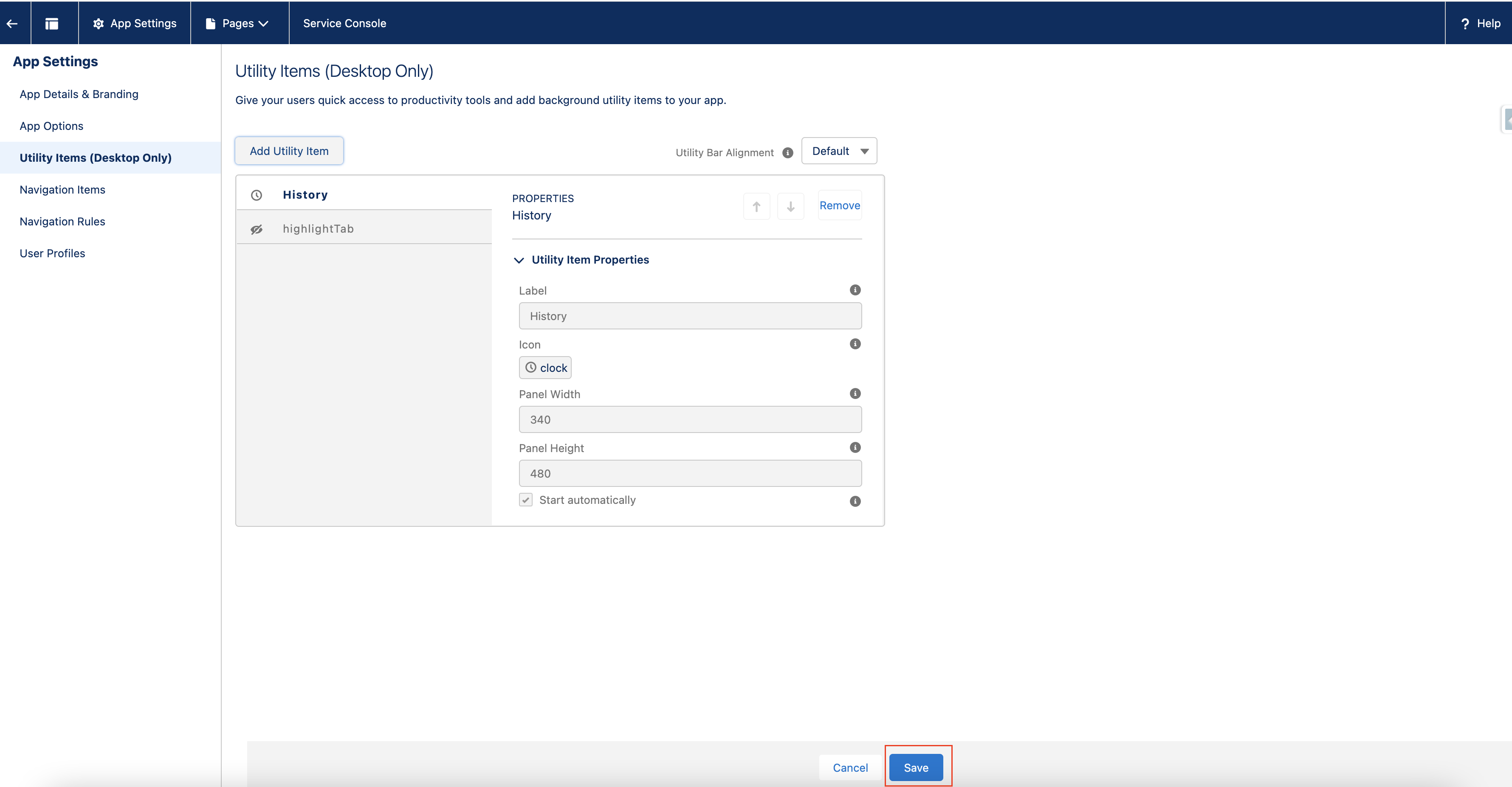Click the Panel Height info icon

point(855,447)
